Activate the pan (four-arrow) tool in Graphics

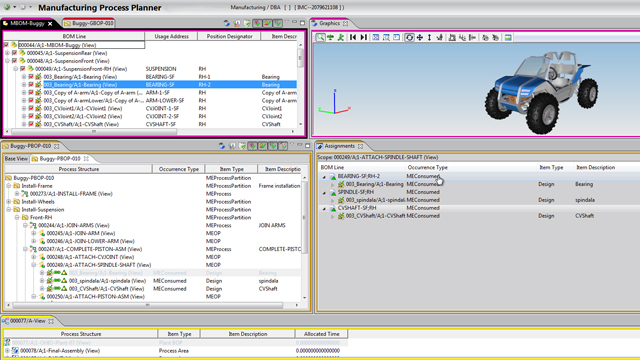click(x=420, y=38)
